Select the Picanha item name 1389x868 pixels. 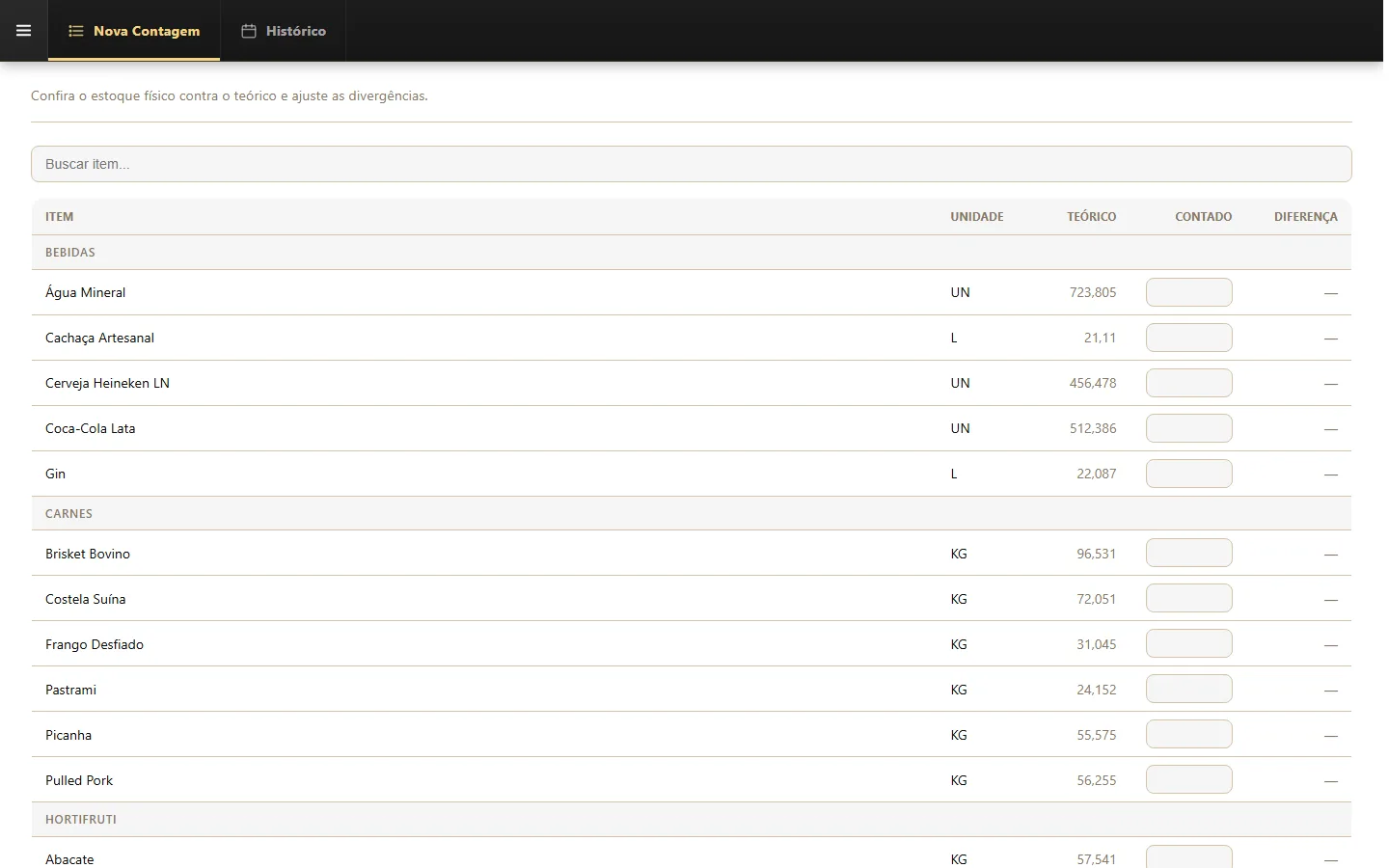pos(68,735)
